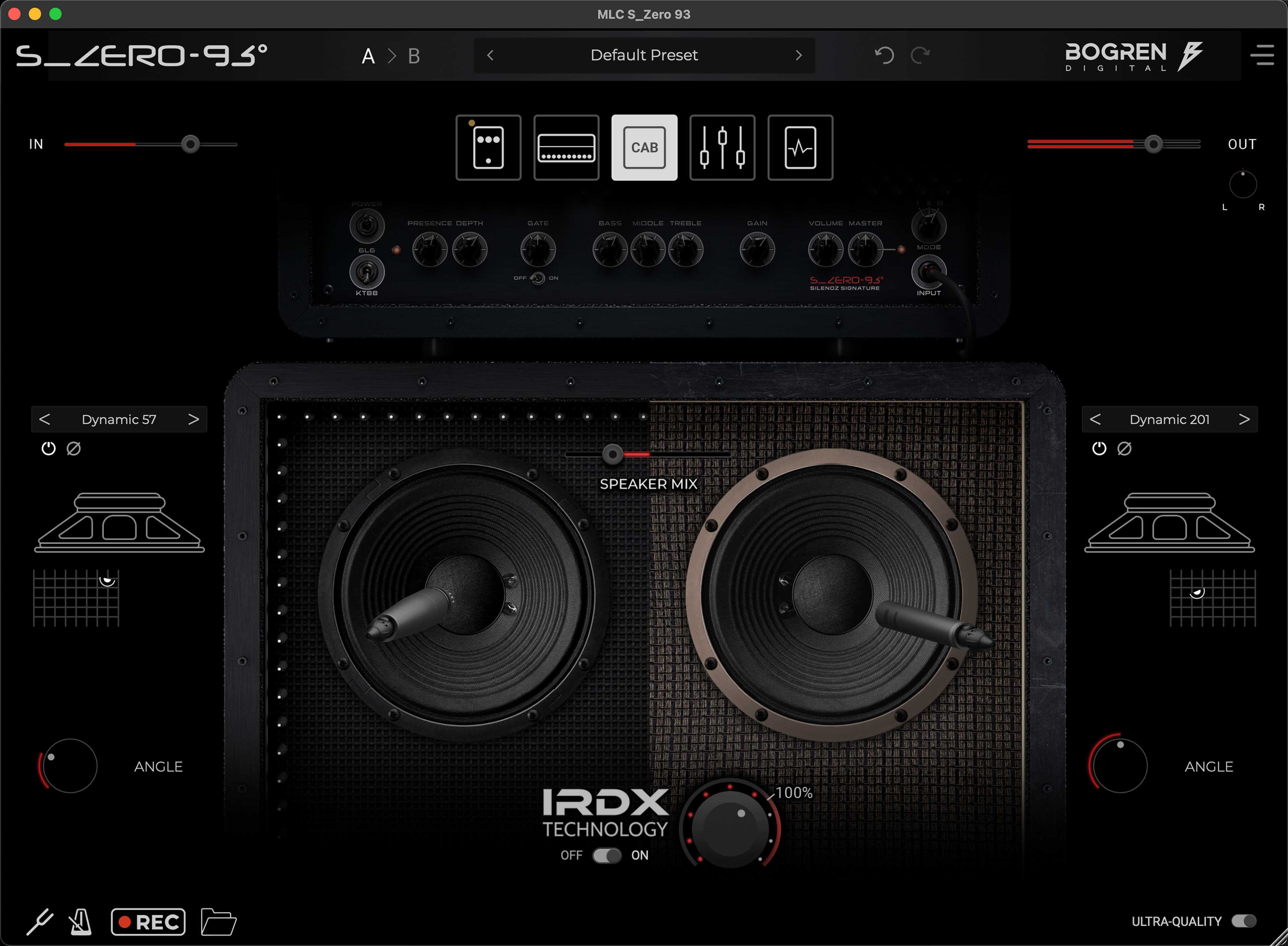The image size is (1288, 946).
Task: Open the tuner fork icon
Action: coord(40,922)
